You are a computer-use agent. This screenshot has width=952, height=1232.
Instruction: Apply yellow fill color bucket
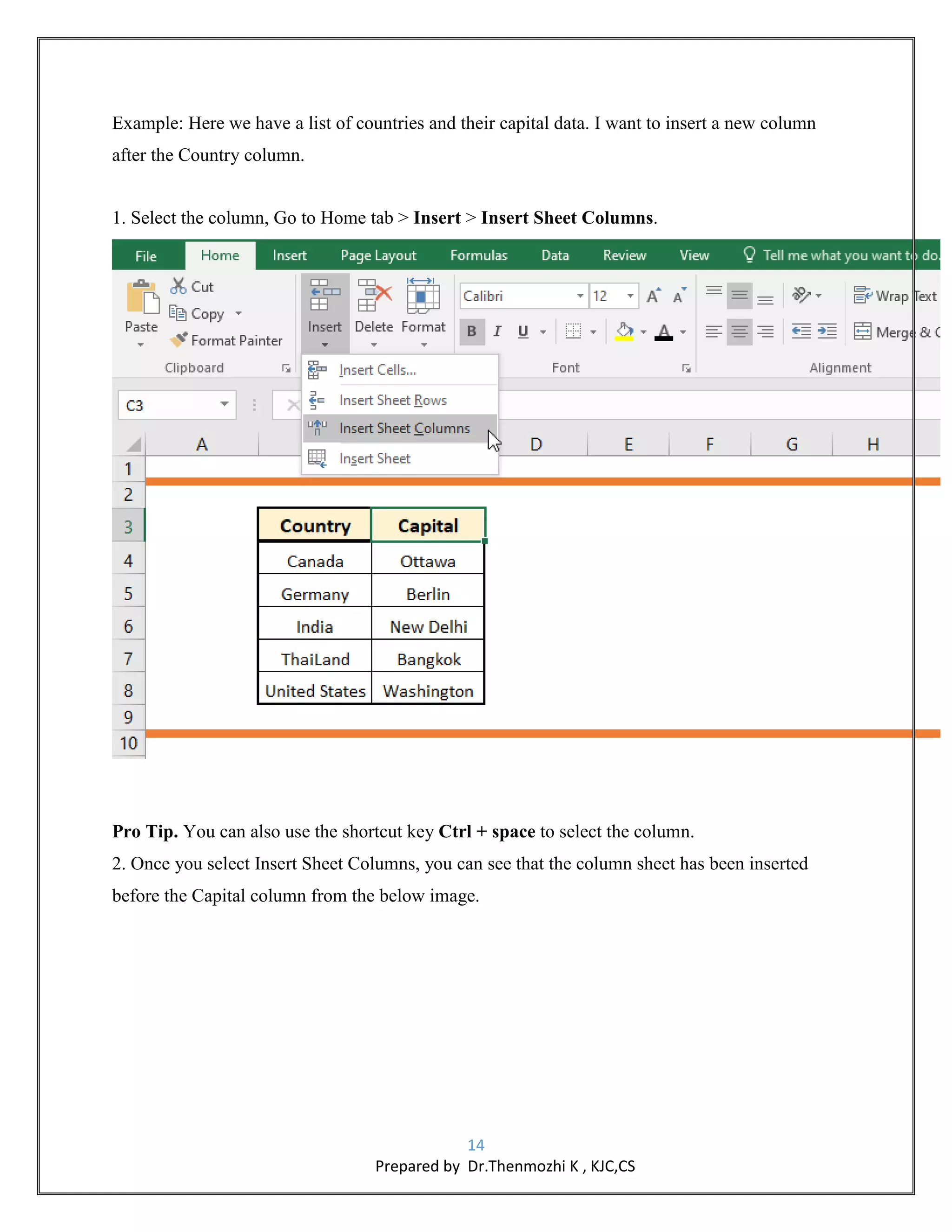(x=624, y=331)
